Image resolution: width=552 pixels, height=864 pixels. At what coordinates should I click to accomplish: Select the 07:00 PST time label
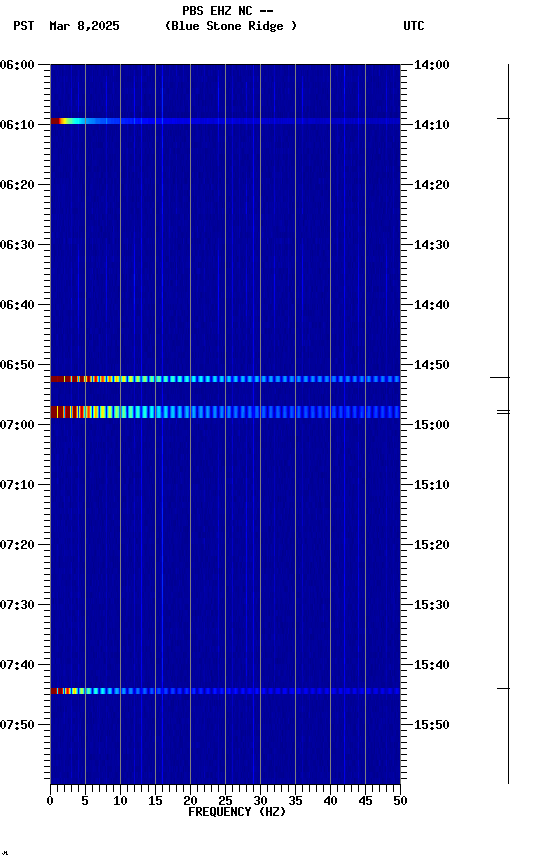pyautogui.click(x=17, y=425)
